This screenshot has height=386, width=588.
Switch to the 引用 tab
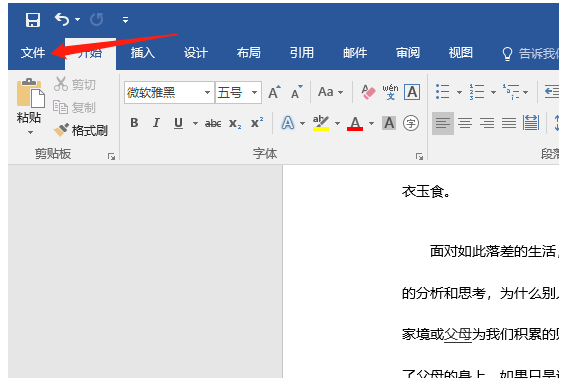click(x=302, y=53)
